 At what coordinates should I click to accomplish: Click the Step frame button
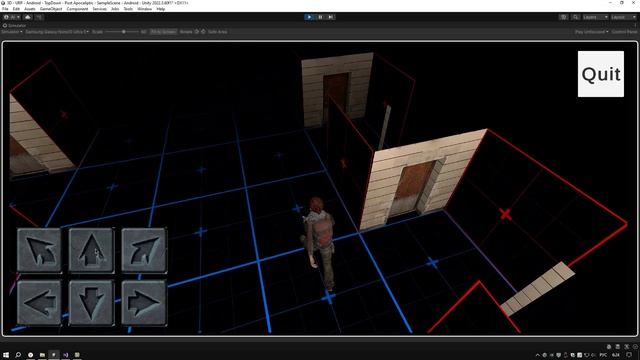pyautogui.click(x=331, y=17)
